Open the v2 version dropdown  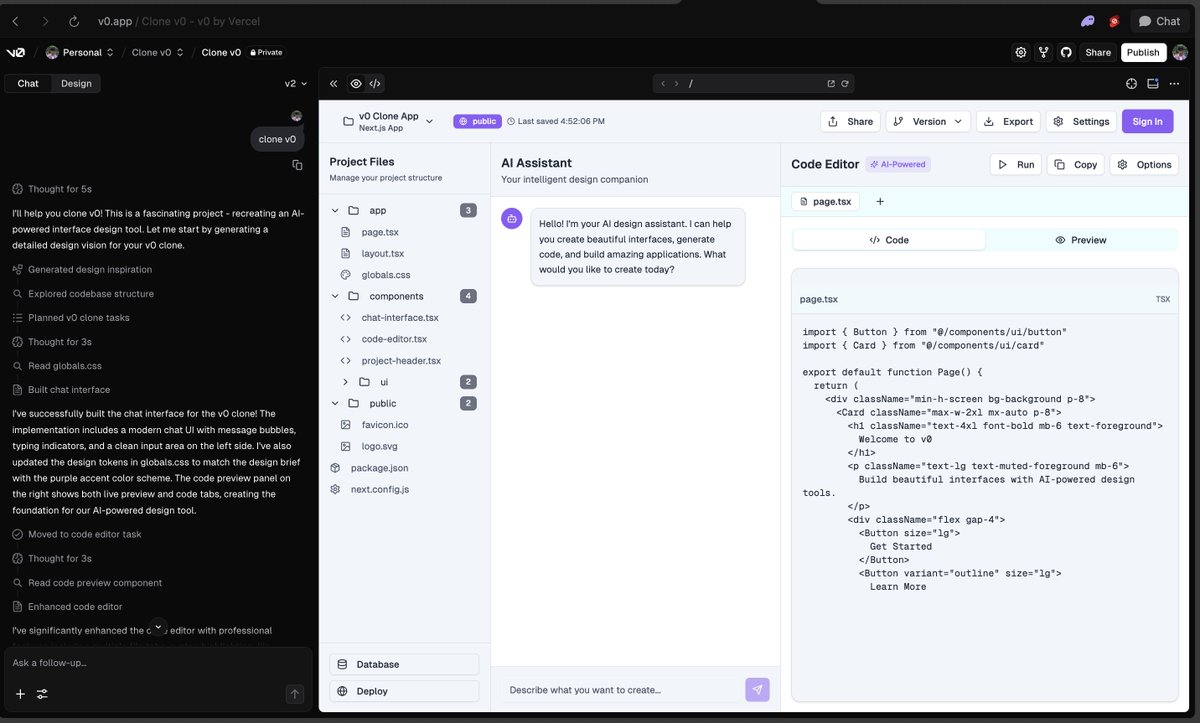click(x=296, y=83)
